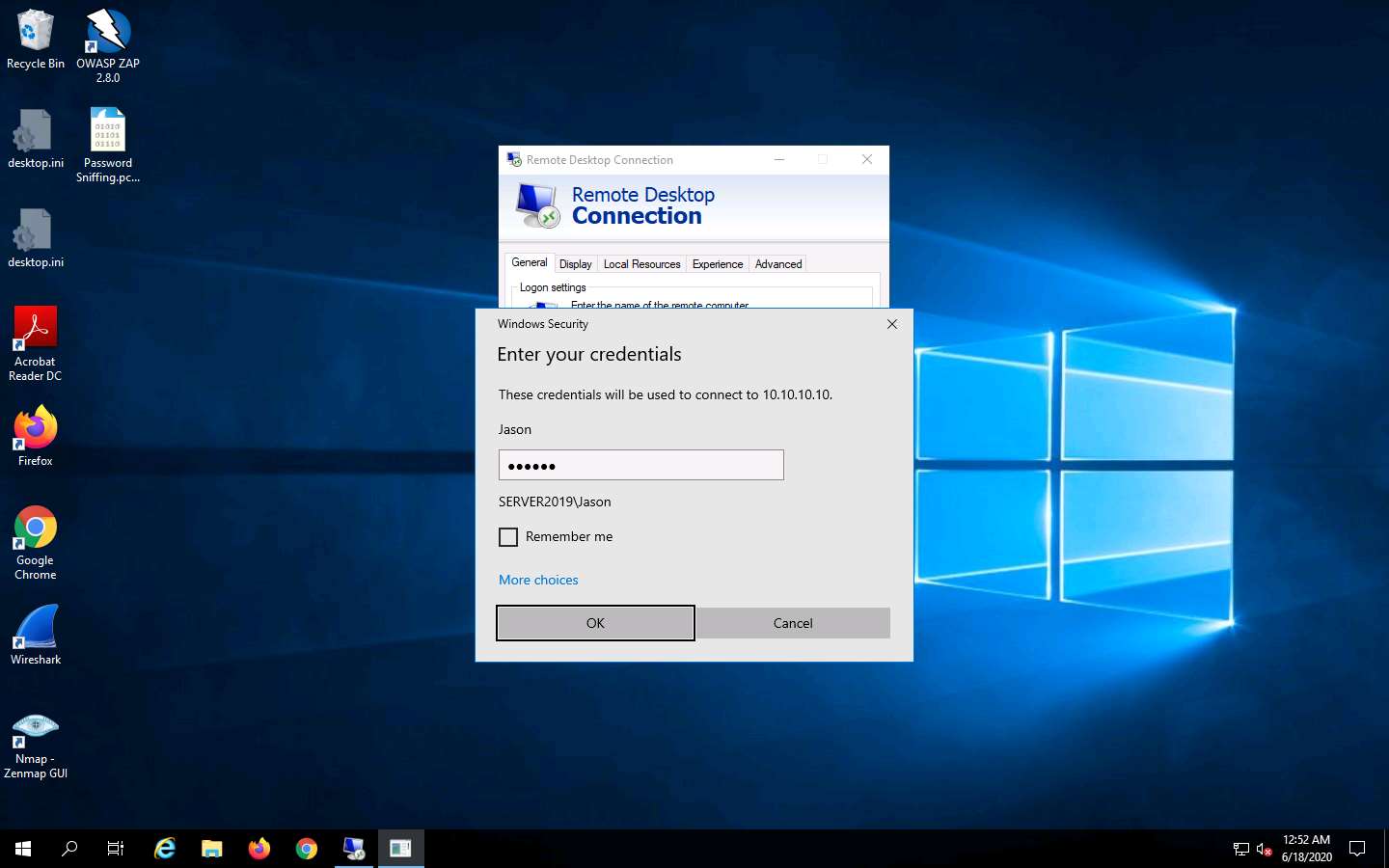Image resolution: width=1389 pixels, height=868 pixels.
Task: Launch the Wireshark desktop shortcut
Action: (x=36, y=635)
